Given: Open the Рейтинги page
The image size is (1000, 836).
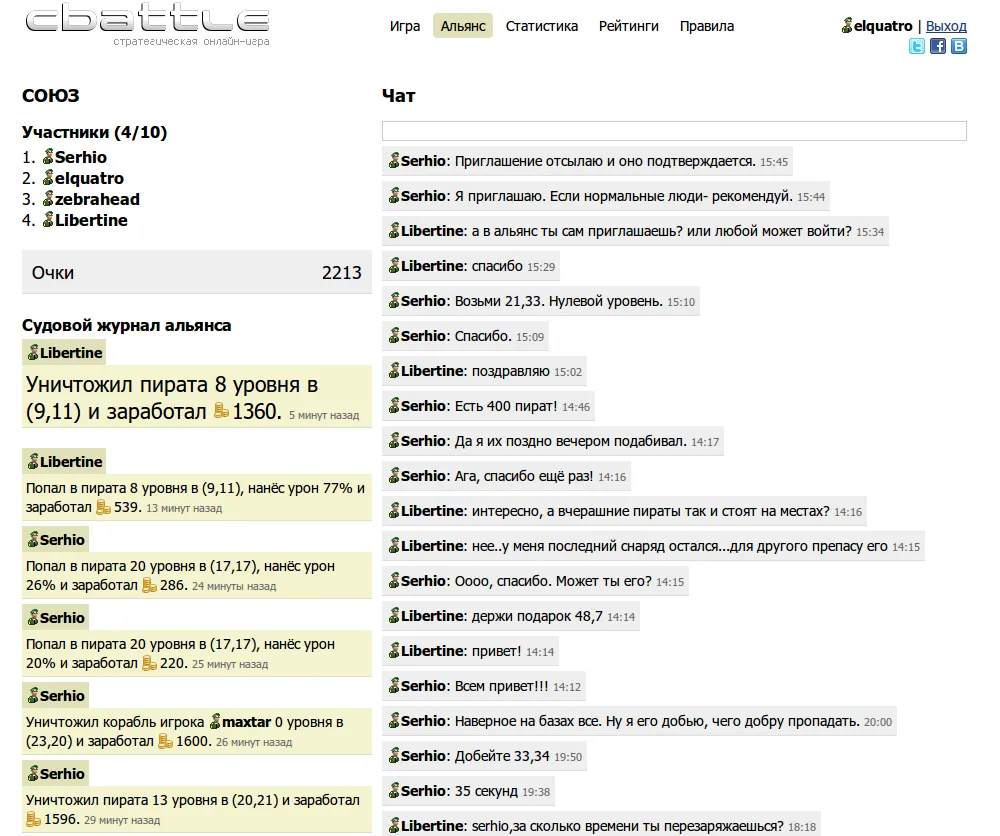Looking at the screenshot, I should [629, 26].
